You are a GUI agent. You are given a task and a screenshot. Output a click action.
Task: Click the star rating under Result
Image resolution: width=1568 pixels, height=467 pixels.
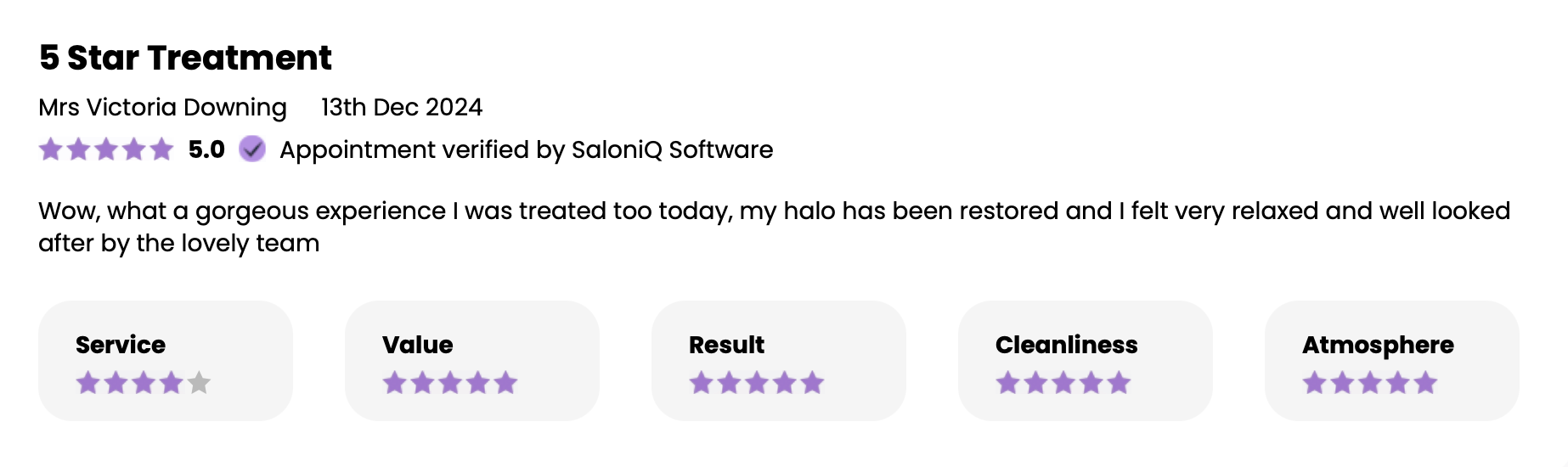coord(757,383)
